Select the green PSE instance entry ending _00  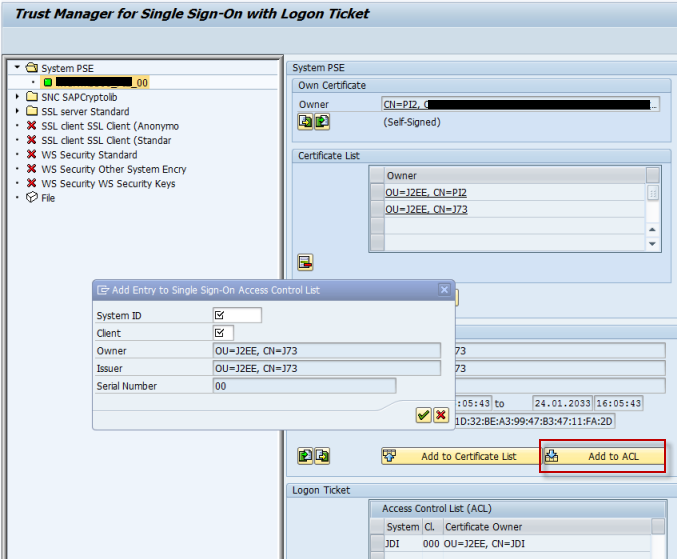(95, 82)
